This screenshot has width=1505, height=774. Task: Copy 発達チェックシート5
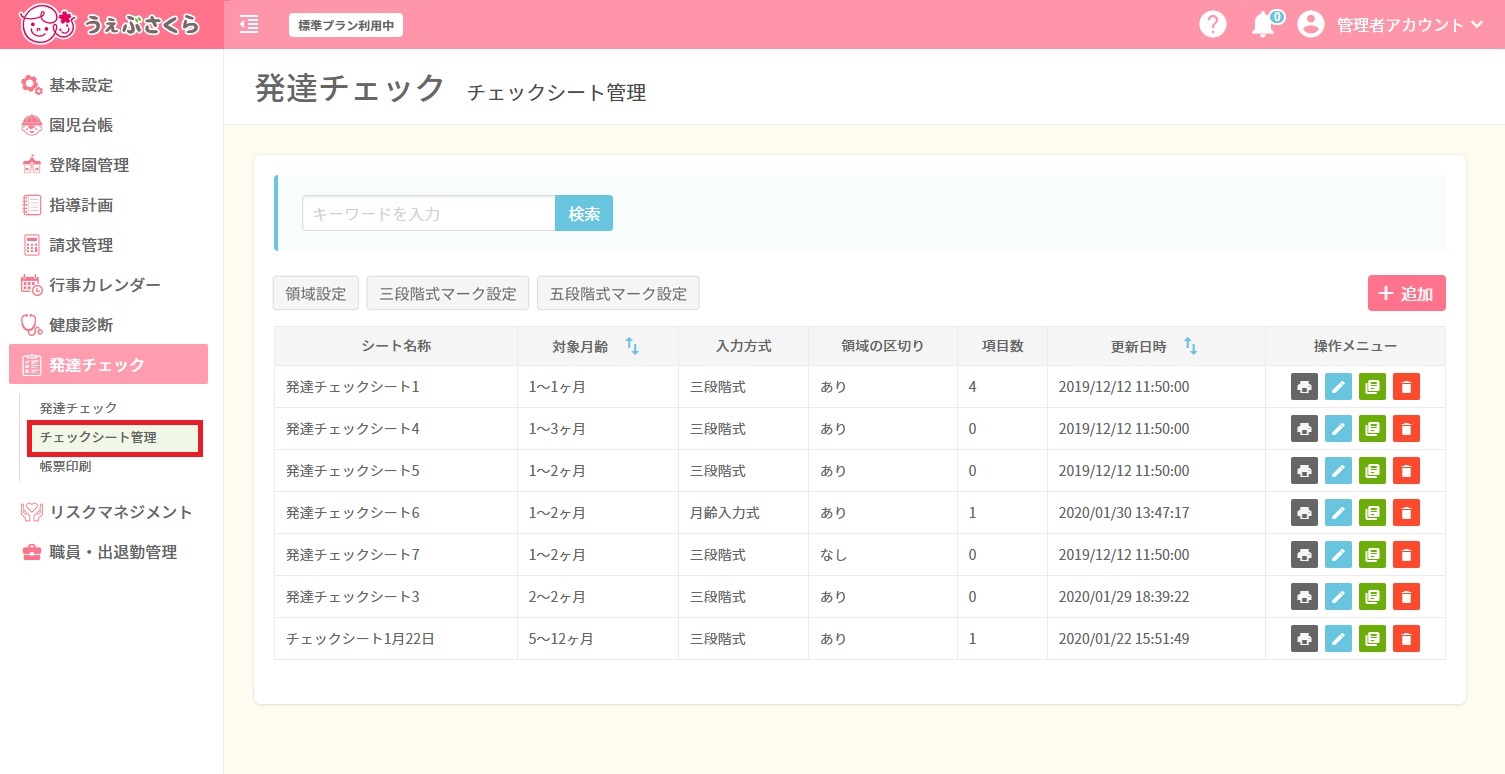(1372, 471)
